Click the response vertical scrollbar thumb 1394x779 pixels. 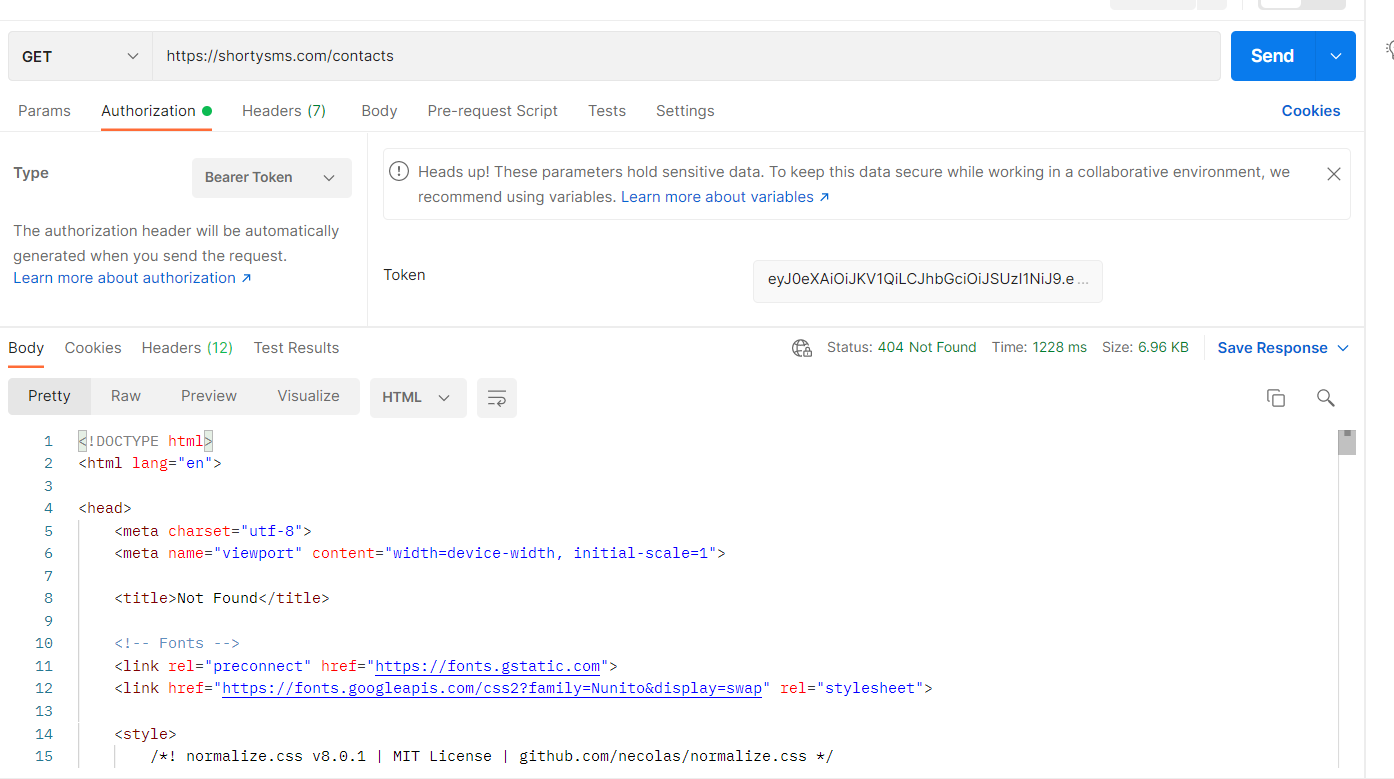[x=1347, y=442]
